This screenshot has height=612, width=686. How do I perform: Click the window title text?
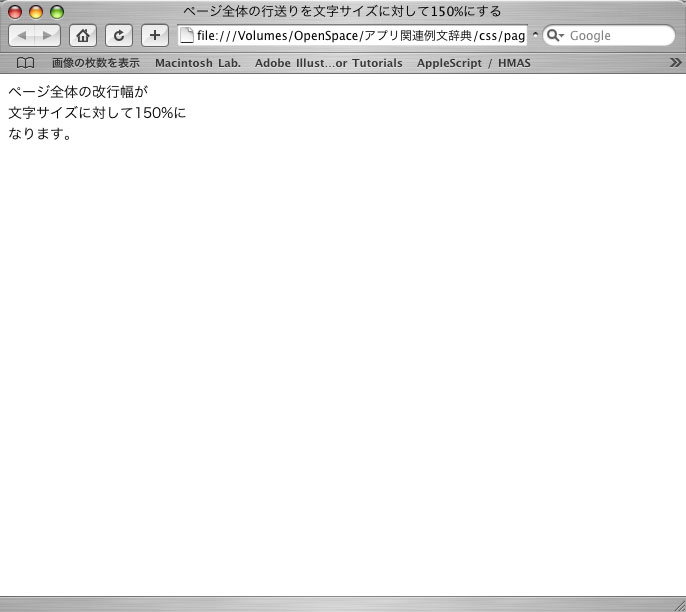(342, 11)
